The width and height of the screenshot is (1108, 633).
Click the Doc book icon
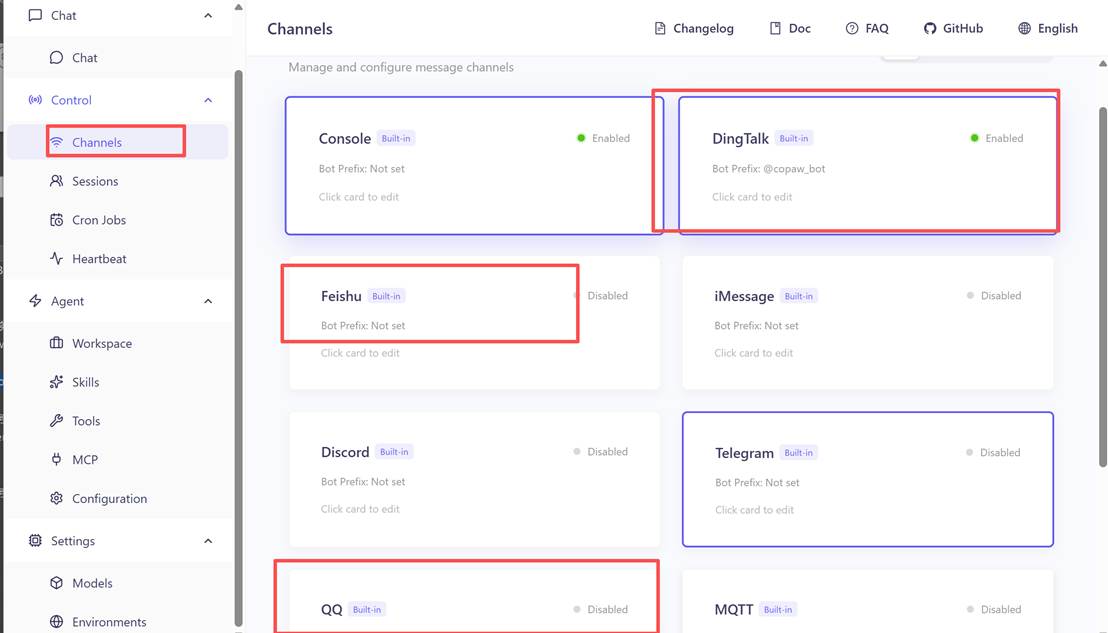775,28
